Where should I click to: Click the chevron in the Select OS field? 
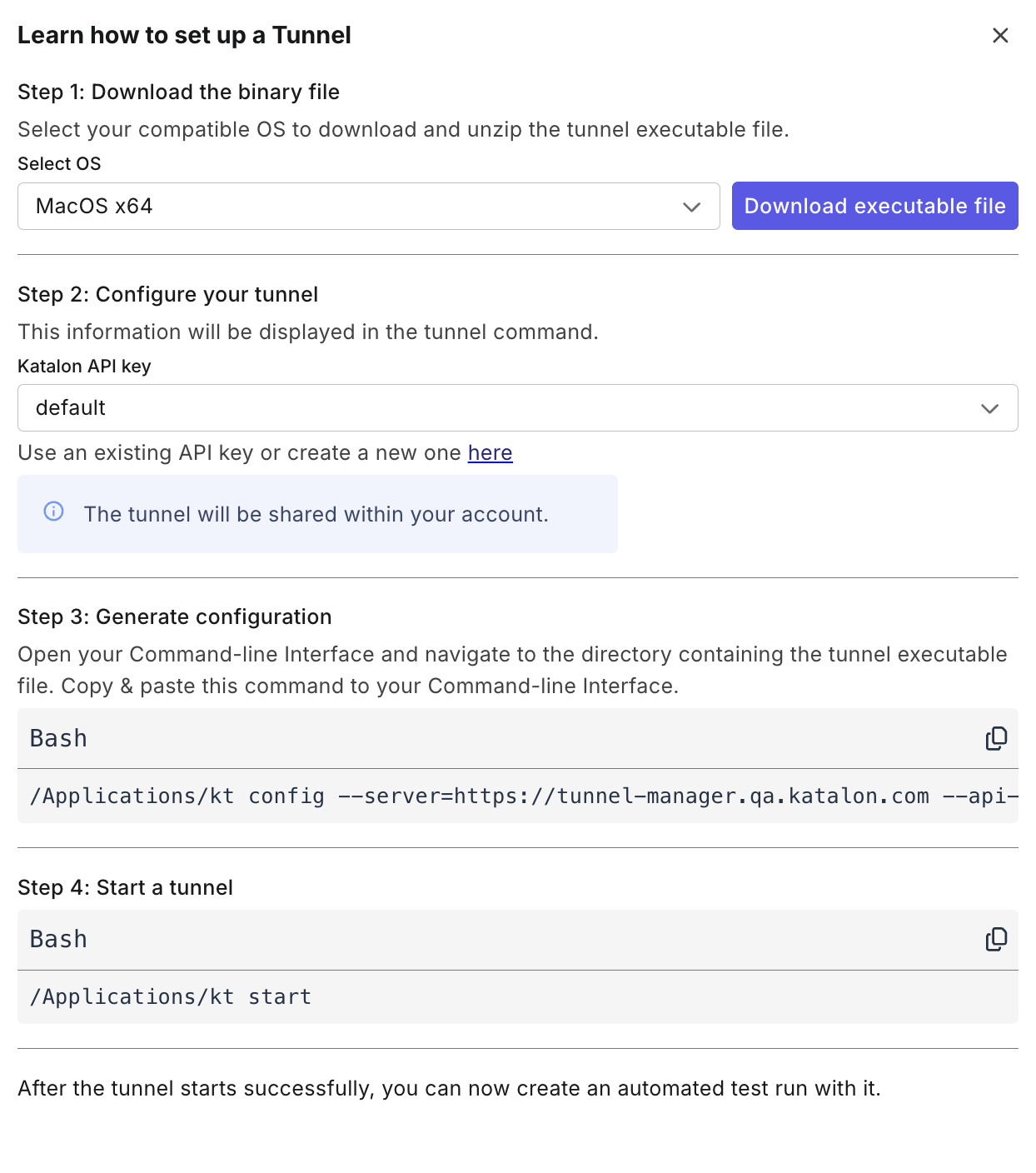(691, 207)
